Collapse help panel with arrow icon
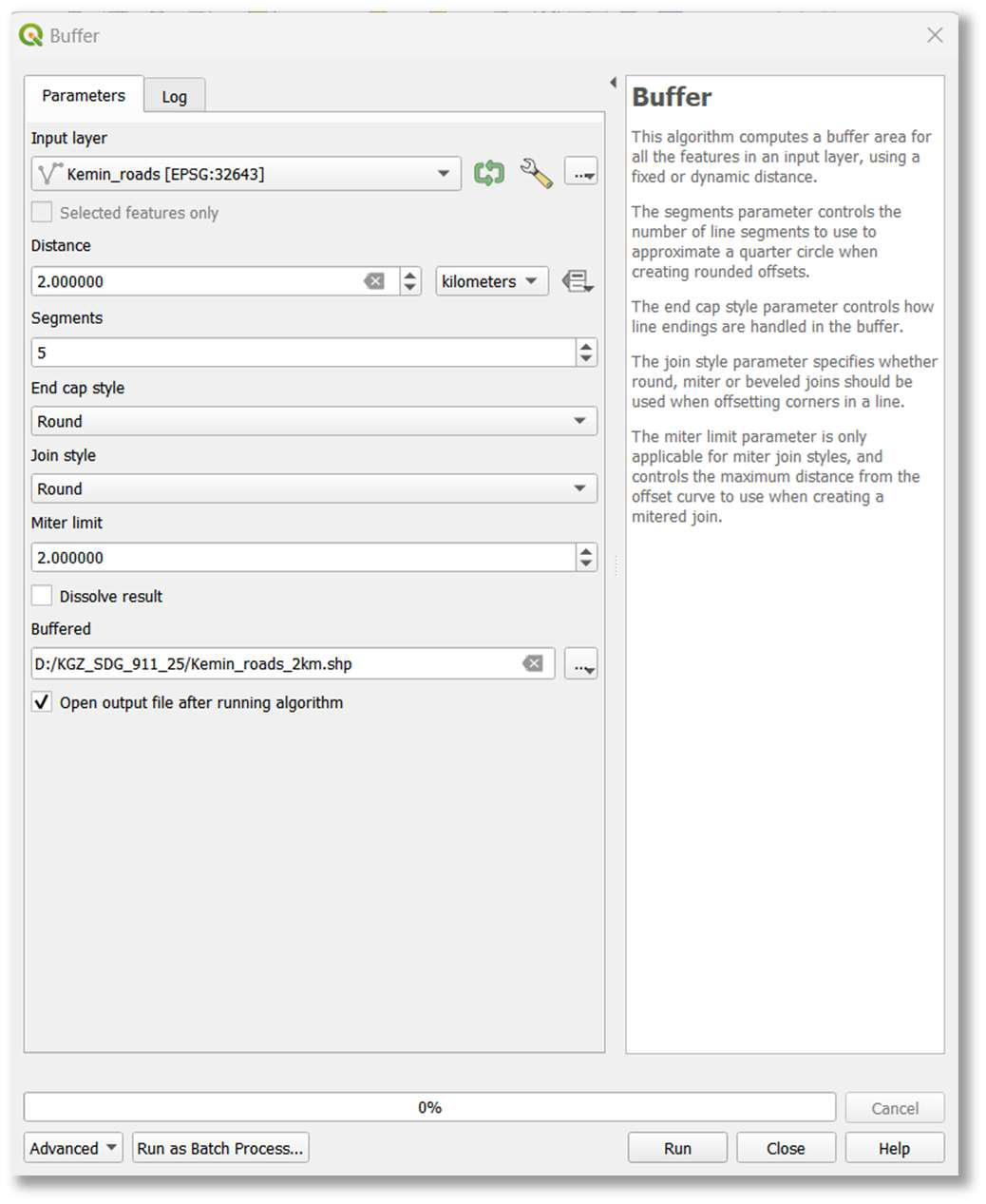 tap(613, 83)
